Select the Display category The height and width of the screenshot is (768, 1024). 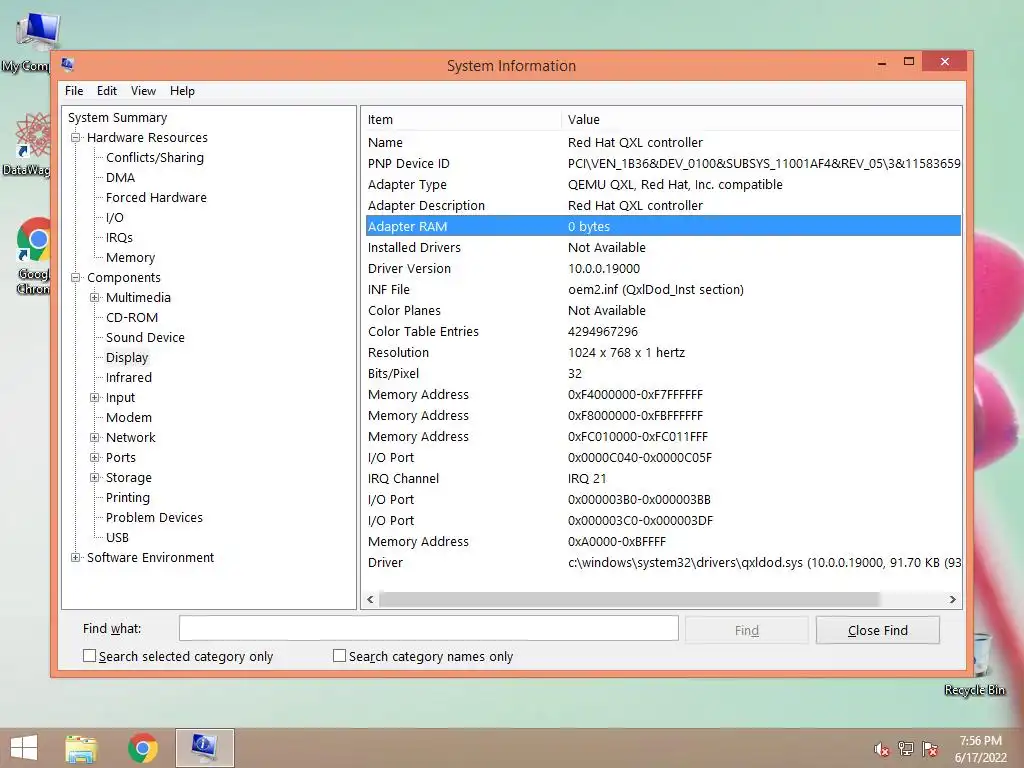[x=127, y=358]
